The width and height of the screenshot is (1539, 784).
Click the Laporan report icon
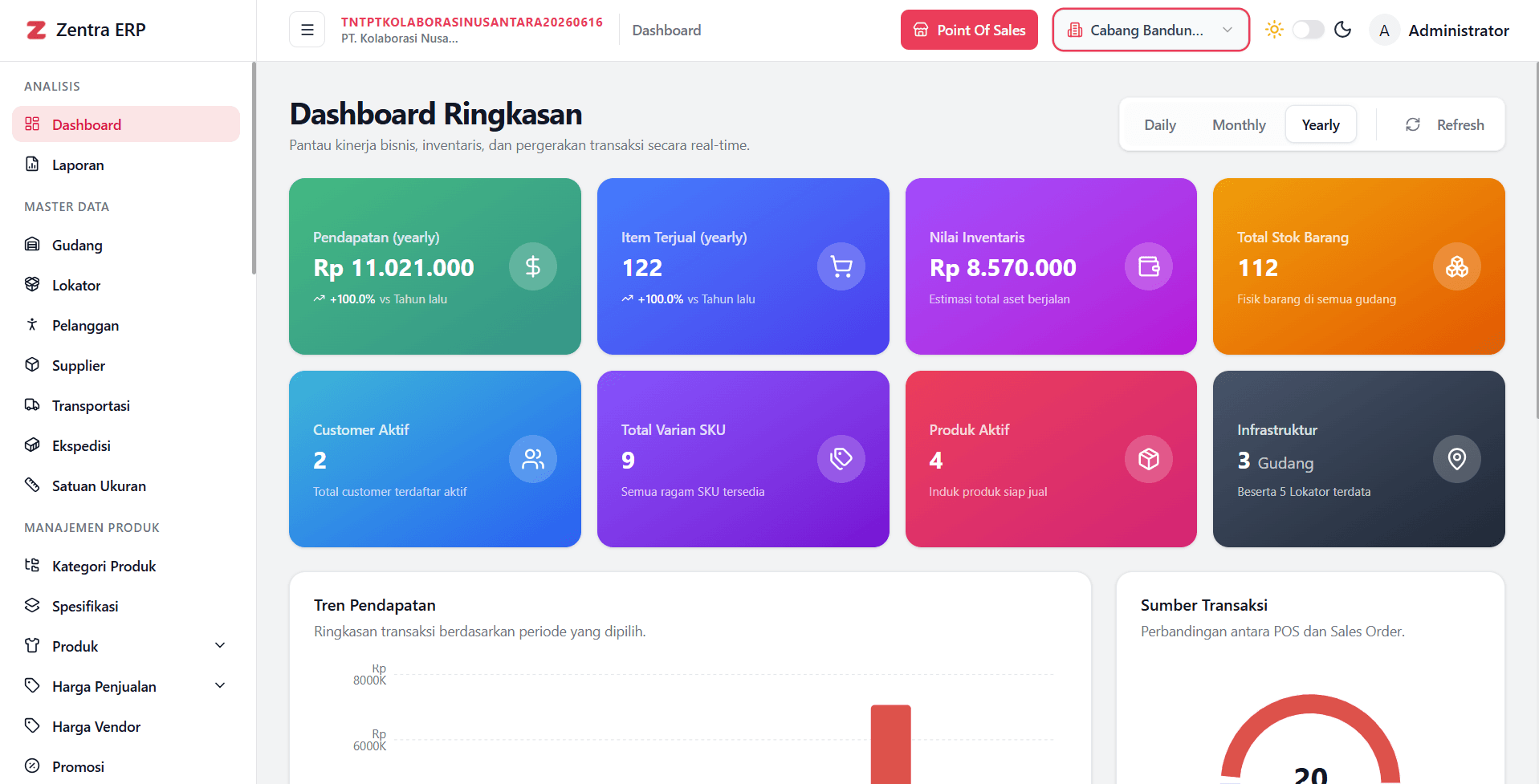tap(32, 165)
